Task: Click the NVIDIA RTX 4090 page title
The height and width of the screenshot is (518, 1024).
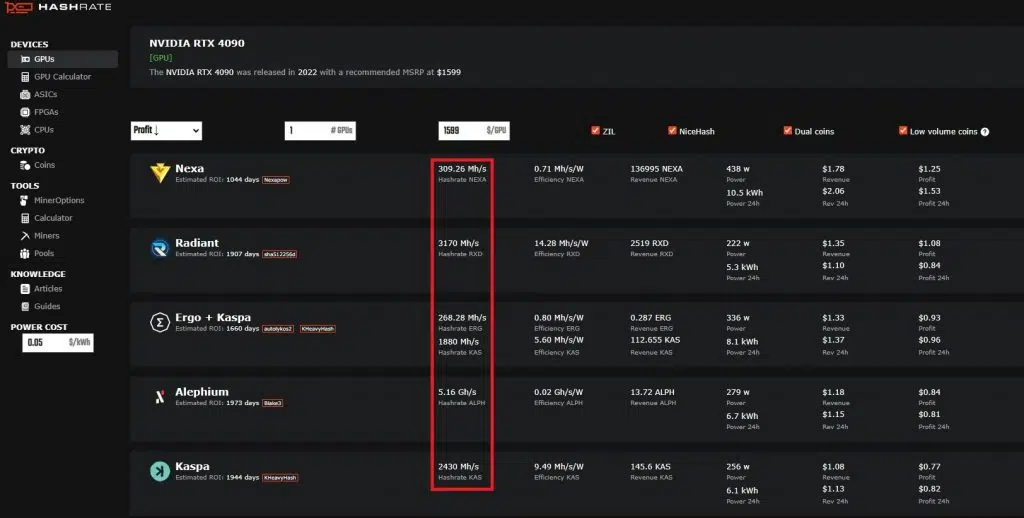Action: (x=197, y=44)
